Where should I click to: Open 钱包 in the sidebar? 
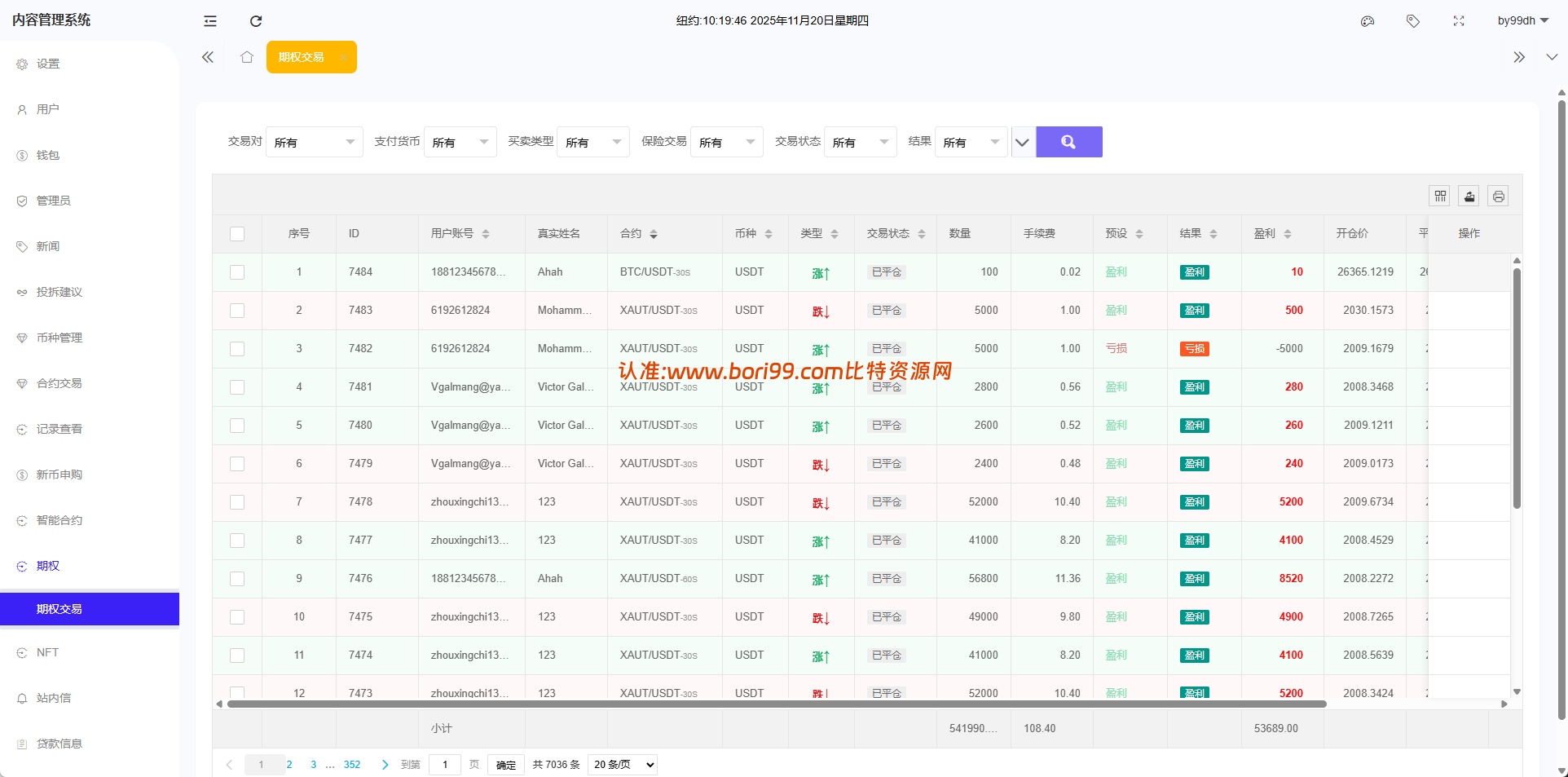90,155
